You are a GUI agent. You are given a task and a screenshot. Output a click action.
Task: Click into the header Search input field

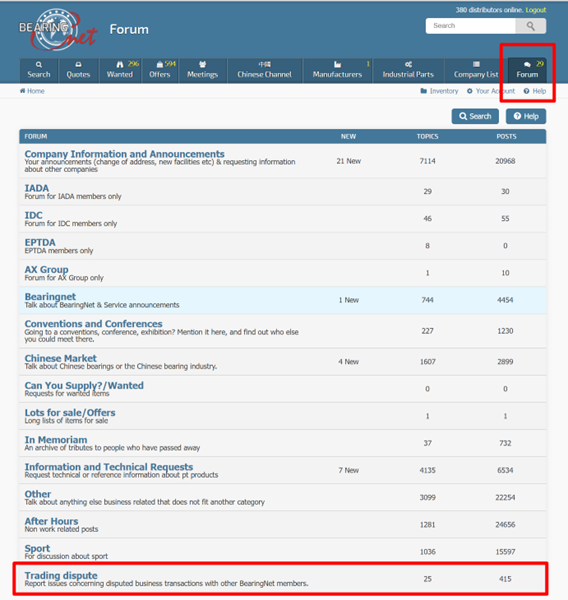pos(470,26)
